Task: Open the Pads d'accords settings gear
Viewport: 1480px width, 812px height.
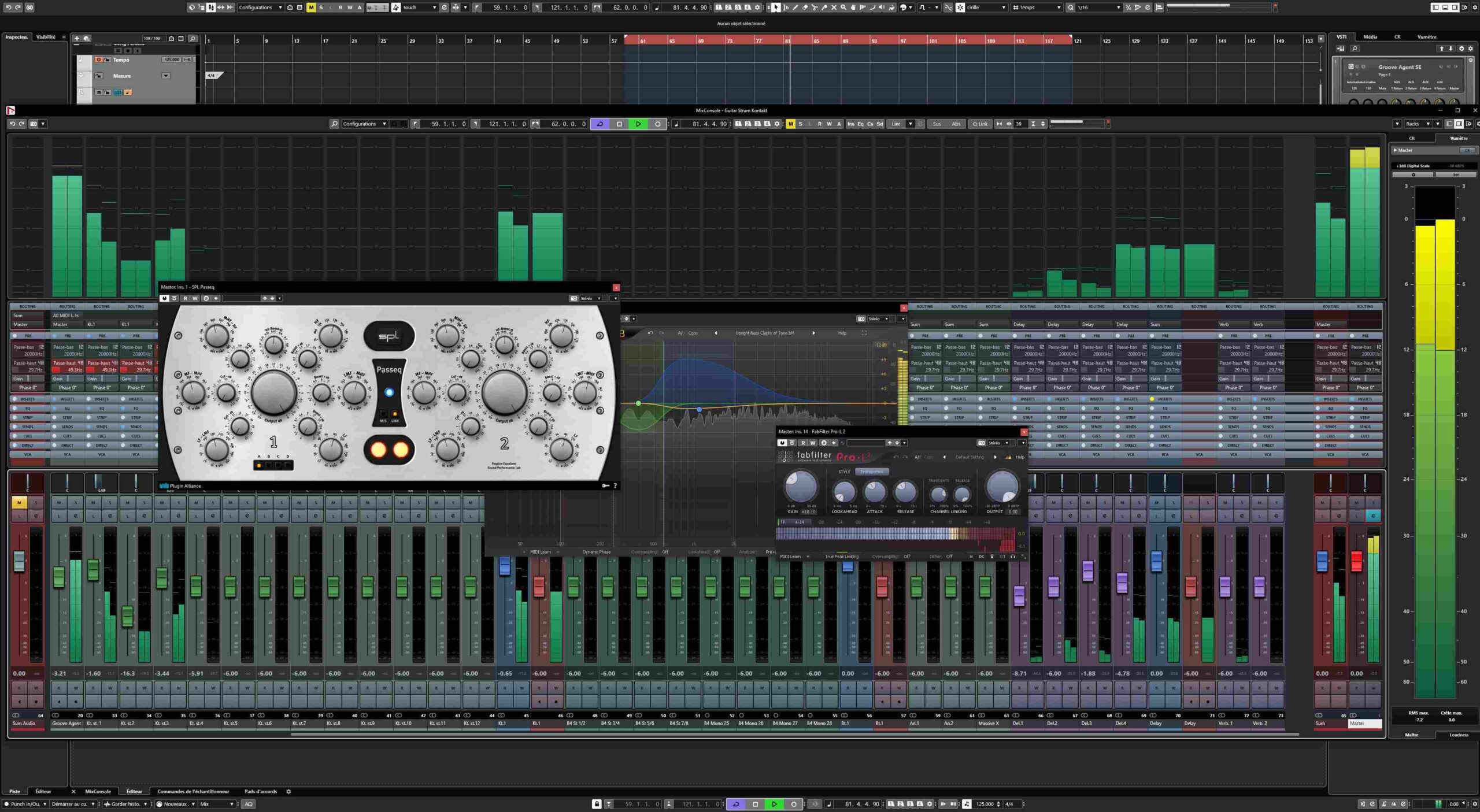Action: 288,792
